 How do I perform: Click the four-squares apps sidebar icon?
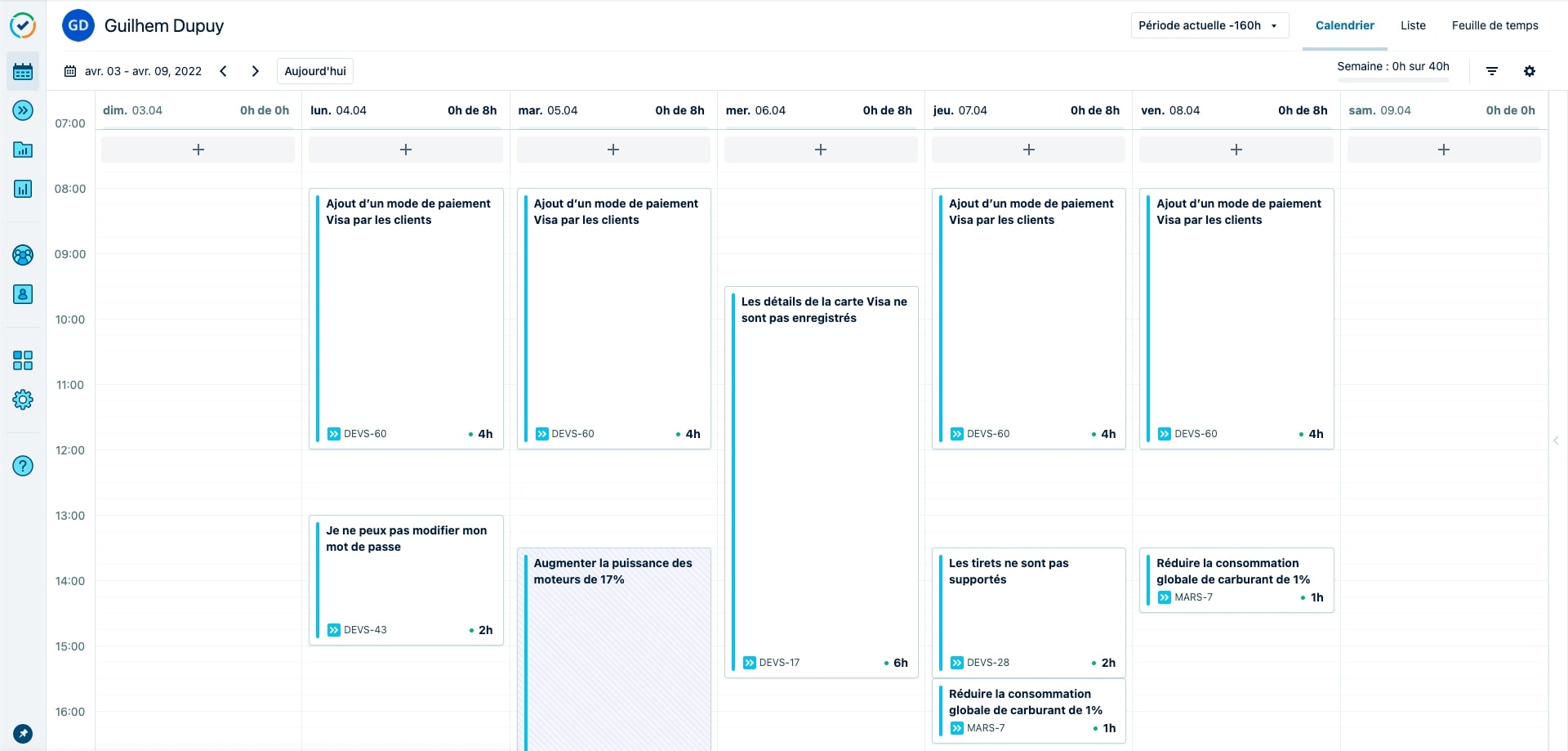click(23, 360)
